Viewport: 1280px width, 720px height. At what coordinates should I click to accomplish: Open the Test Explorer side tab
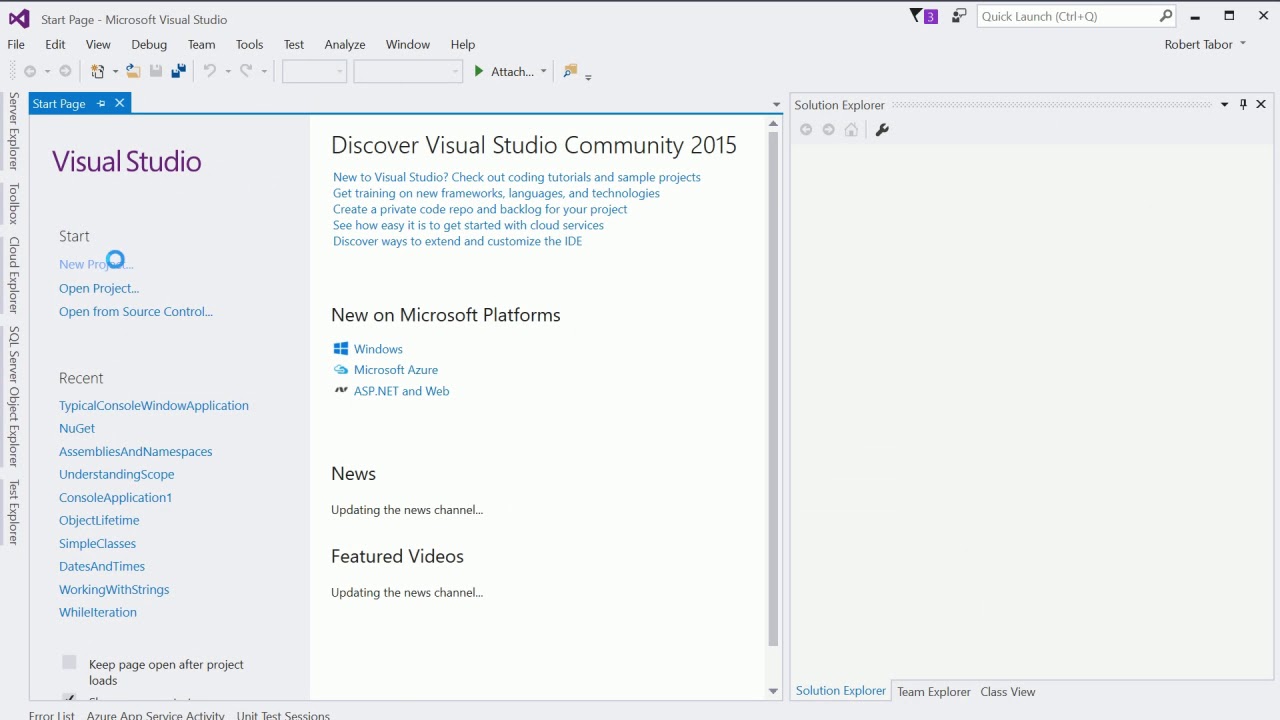coord(14,512)
